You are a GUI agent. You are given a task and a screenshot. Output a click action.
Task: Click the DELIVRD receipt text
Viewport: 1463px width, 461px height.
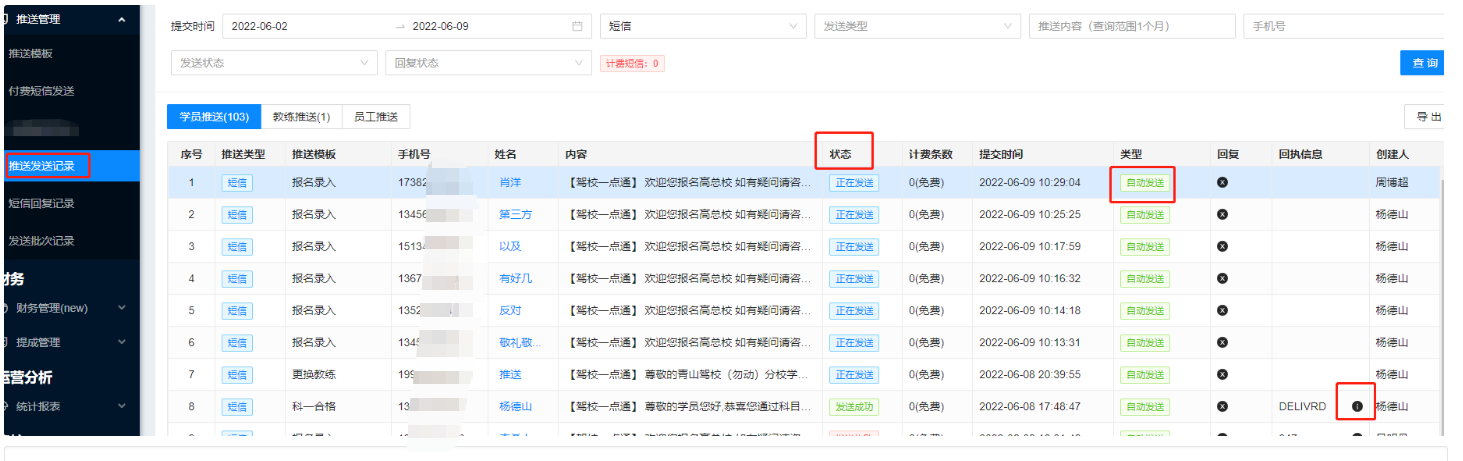[1302, 407]
